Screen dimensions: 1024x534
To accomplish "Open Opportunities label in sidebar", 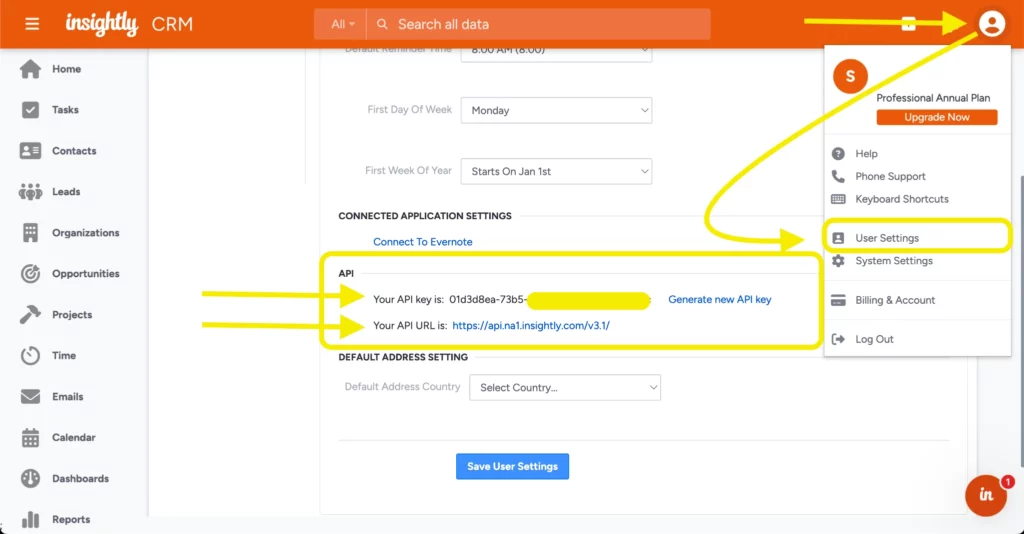I will point(86,274).
